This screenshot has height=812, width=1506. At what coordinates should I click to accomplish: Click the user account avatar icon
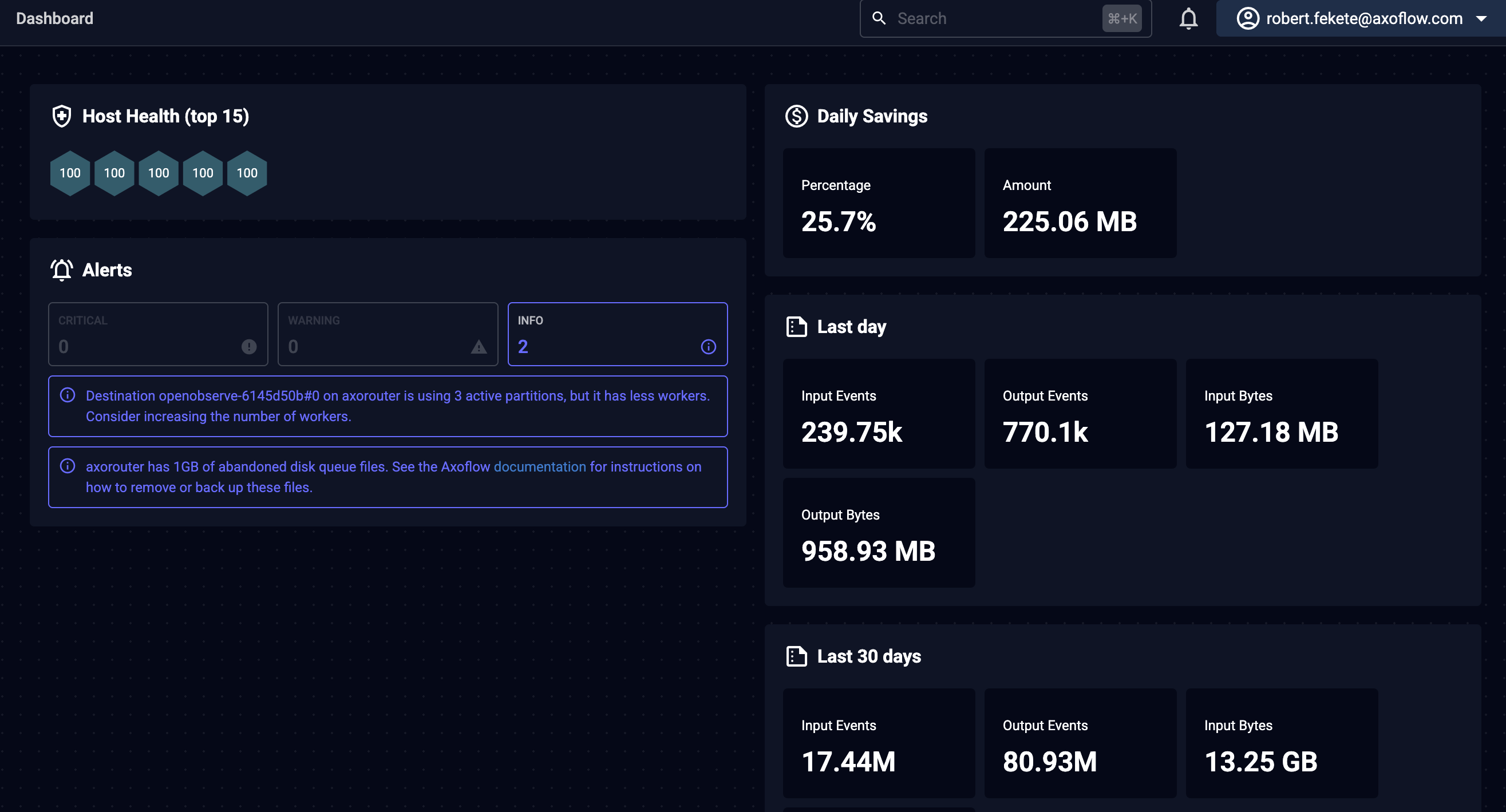pyautogui.click(x=1248, y=18)
